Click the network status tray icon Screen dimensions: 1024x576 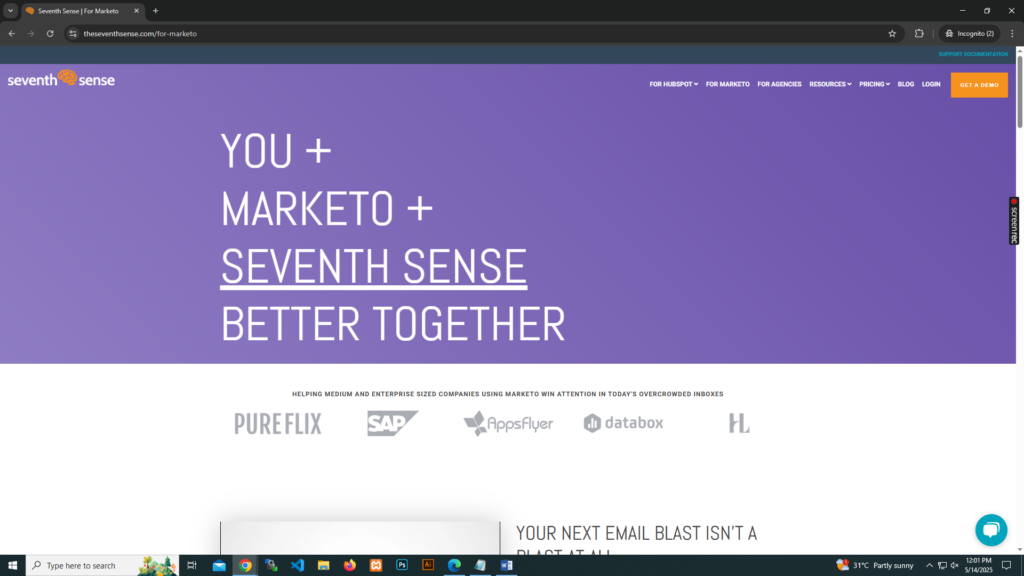[942, 566]
